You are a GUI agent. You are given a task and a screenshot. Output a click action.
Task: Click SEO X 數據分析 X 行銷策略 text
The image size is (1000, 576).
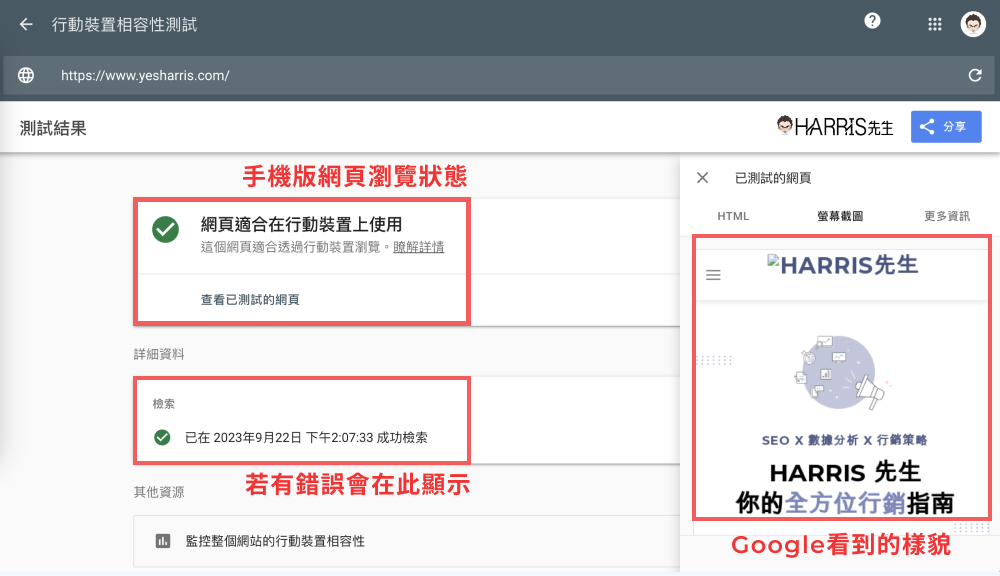(844, 440)
